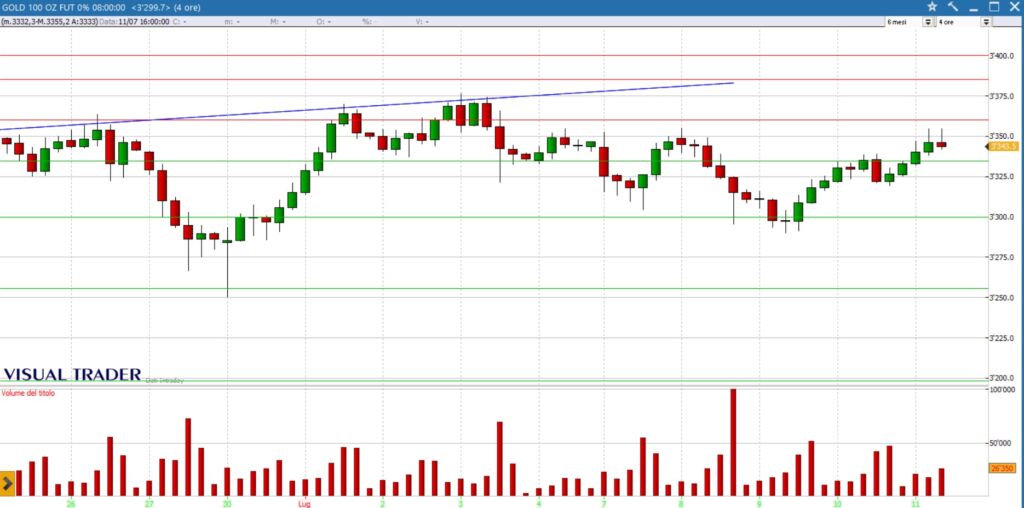Click the 3'400.0 price axis label
Image resolution: width=1024 pixels, height=508 pixels.
pos(1001,56)
